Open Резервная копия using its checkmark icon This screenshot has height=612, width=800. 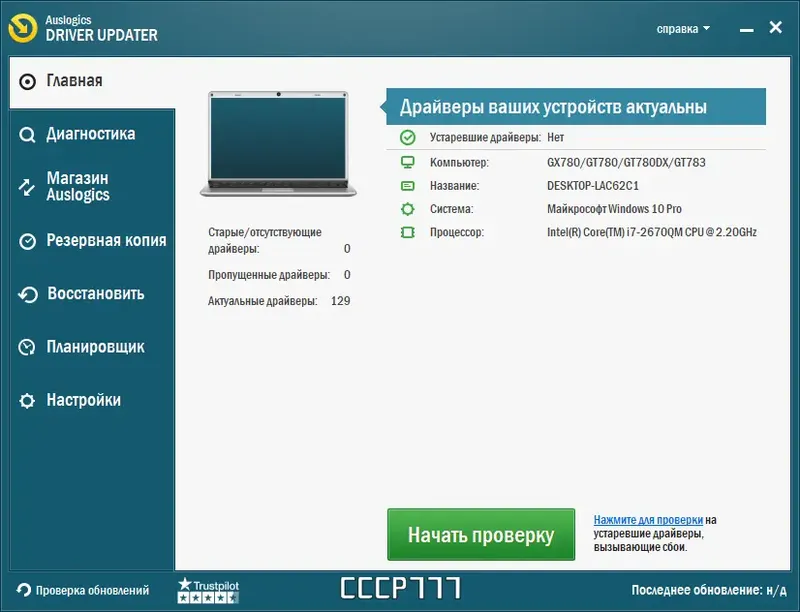click(x=25, y=240)
